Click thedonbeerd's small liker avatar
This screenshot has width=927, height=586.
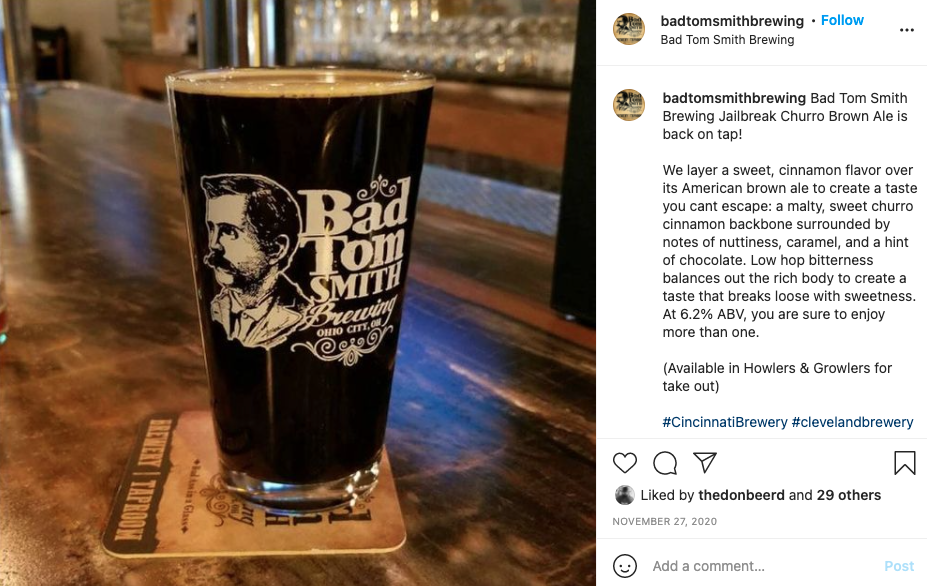click(624, 495)
